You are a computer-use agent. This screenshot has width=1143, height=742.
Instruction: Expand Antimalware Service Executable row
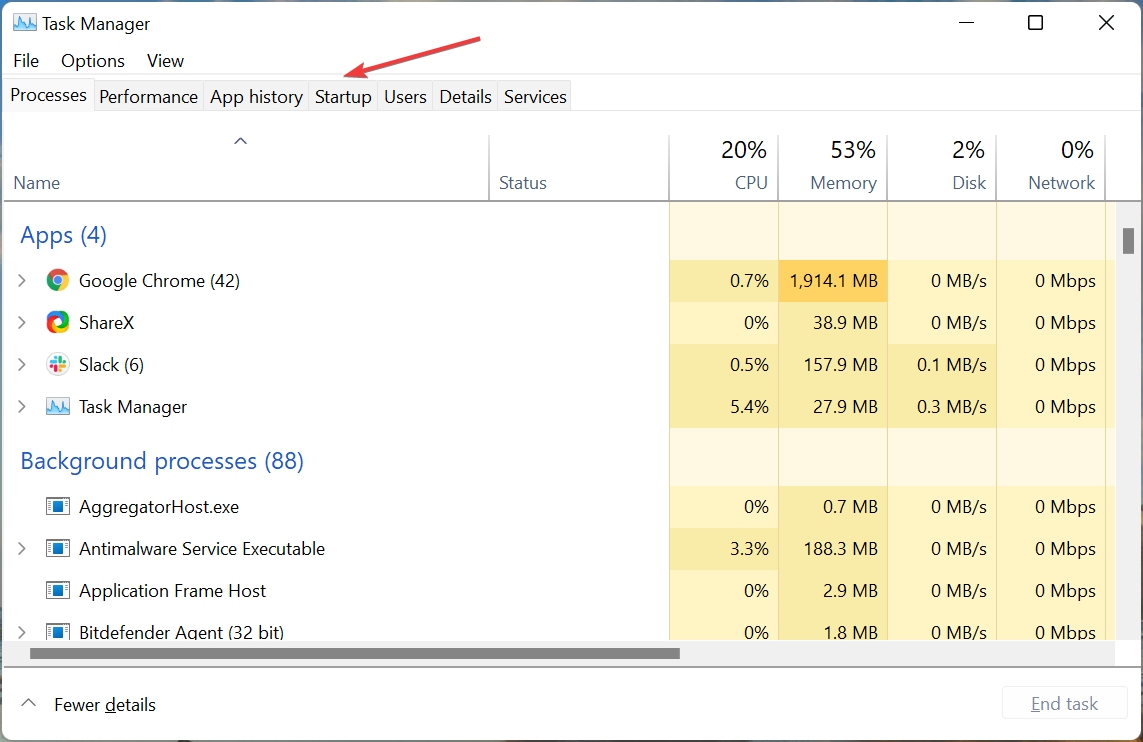pos(22,548)
